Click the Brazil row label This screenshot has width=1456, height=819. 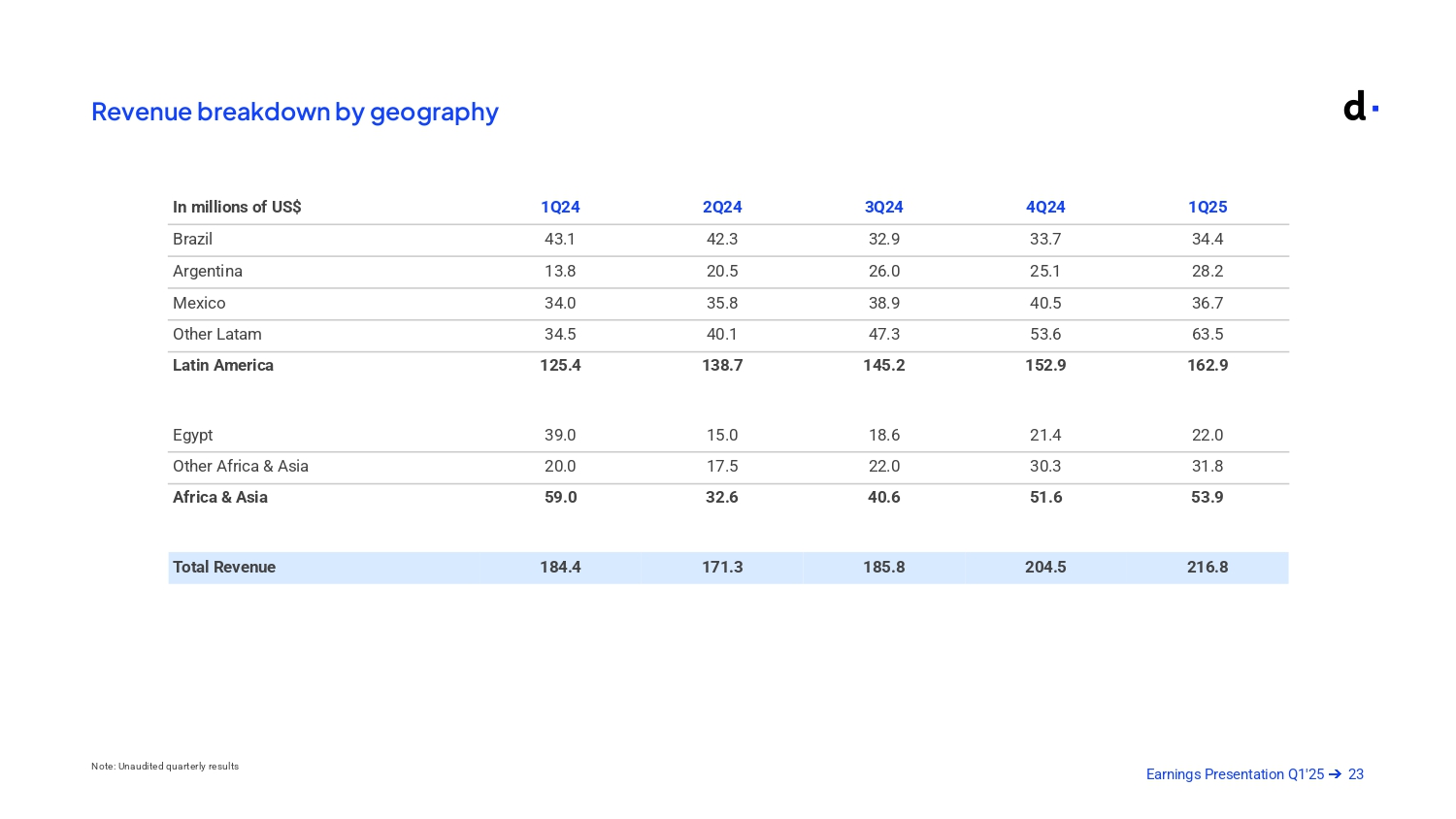point(192,239)
